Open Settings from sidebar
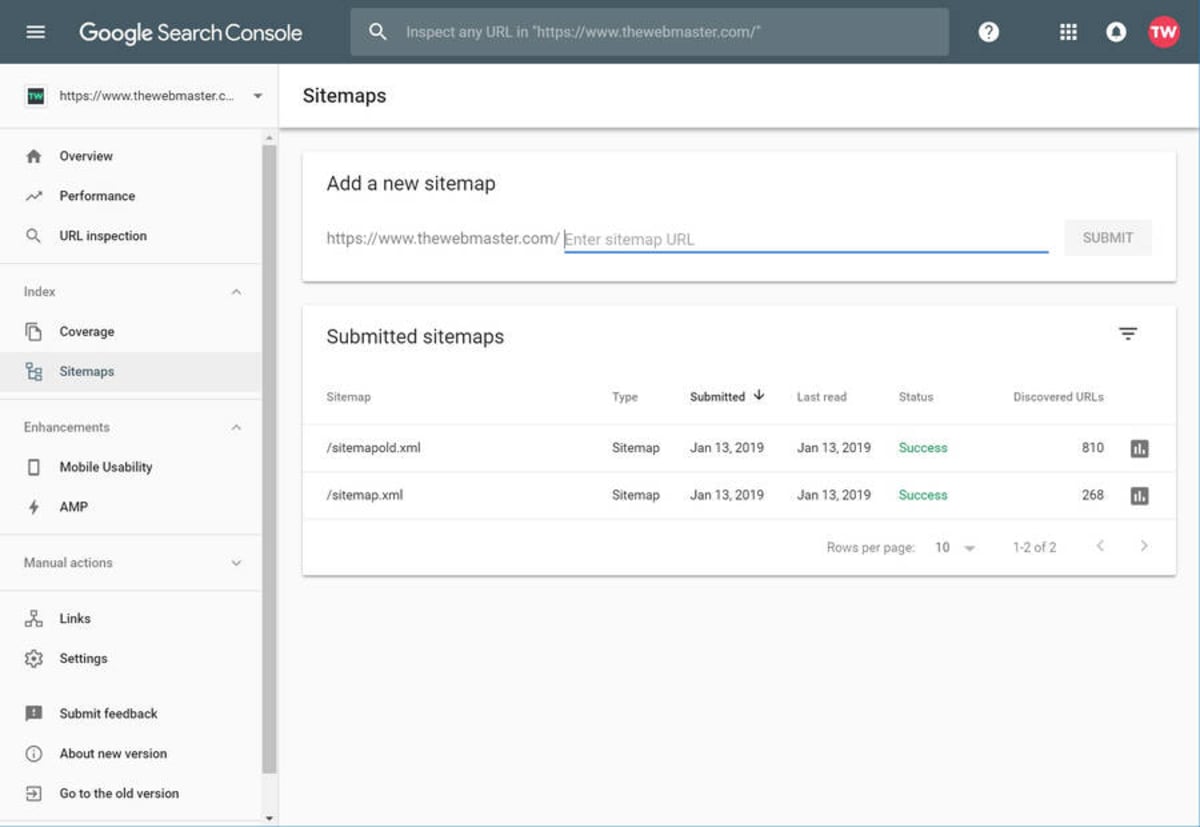 tap(83, 659)
